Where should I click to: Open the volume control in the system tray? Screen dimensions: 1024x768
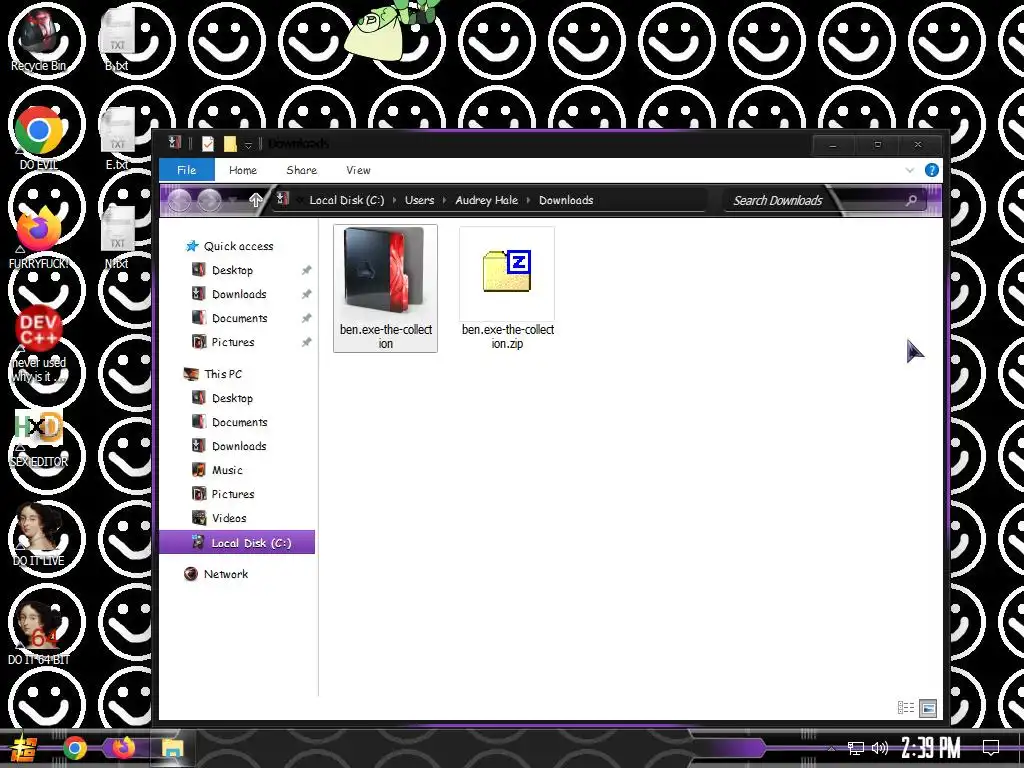[x=880, y=748]
